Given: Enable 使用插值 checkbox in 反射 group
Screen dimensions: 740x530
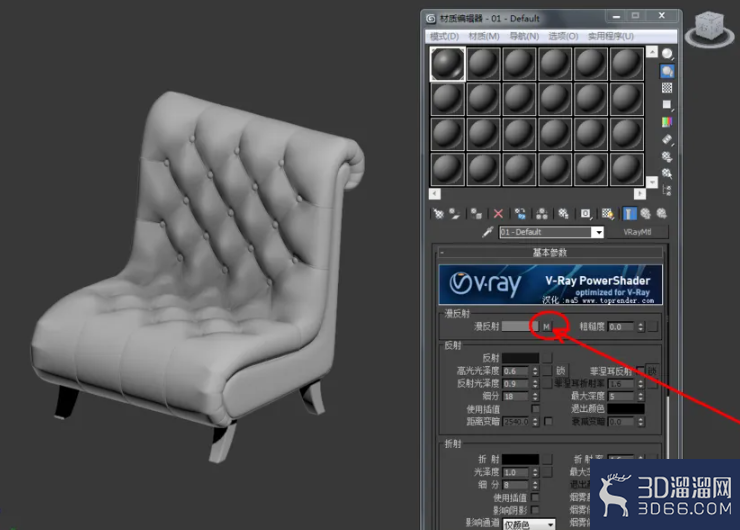Looking at the screenshot, I should tap(535, 409).
